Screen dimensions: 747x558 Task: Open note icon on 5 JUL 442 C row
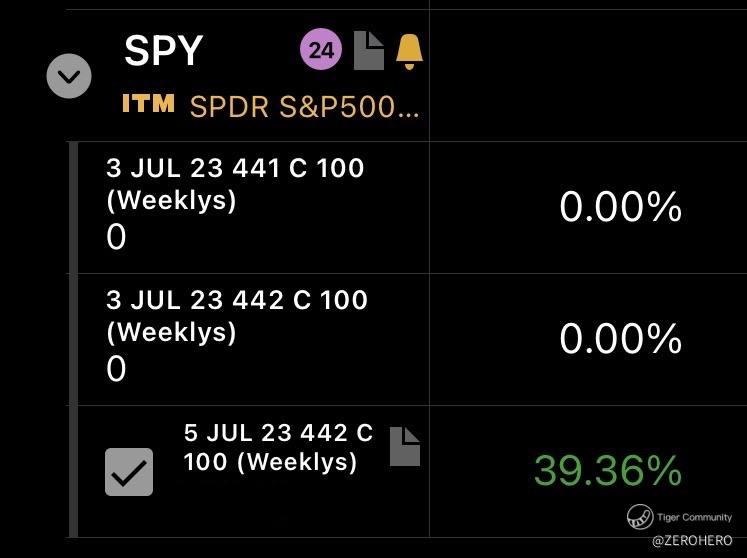(x=404, y=446)
